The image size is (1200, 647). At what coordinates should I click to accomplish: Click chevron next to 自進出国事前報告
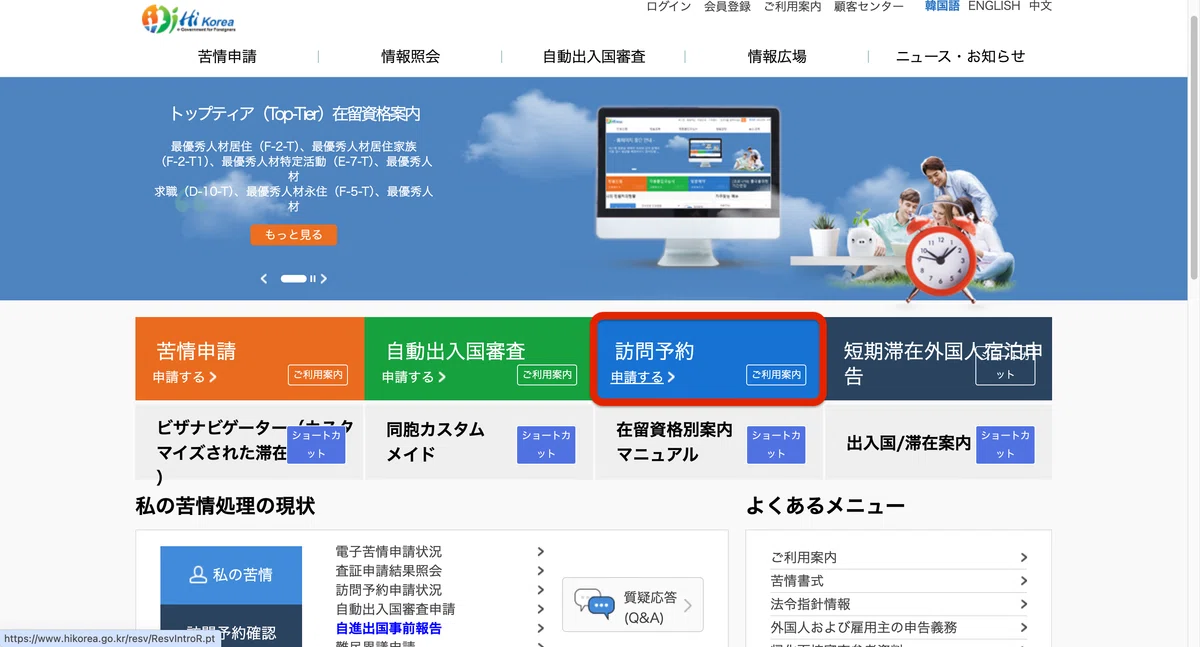coord(540,629)
